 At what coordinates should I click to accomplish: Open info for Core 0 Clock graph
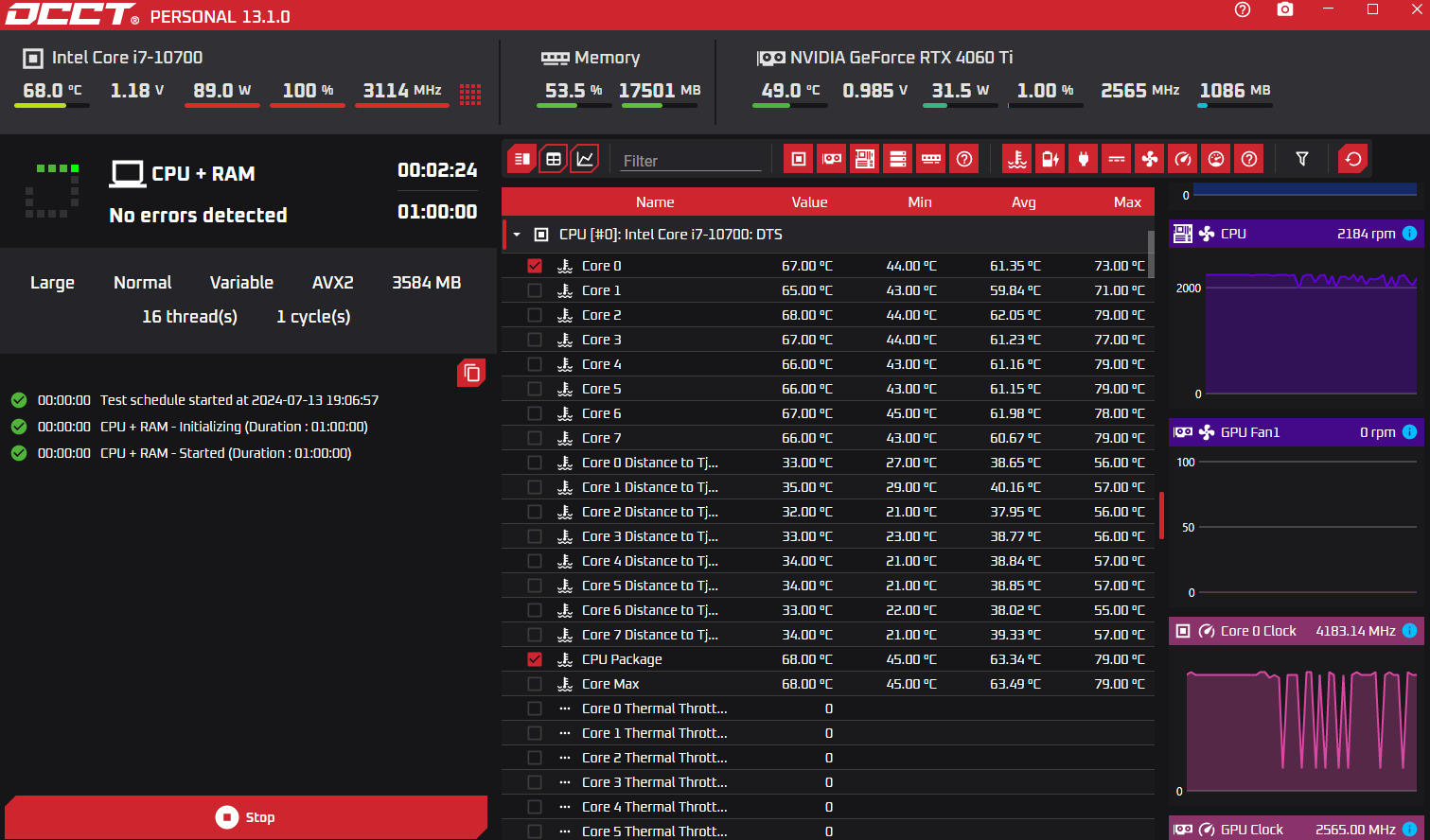coord(1409,631)
